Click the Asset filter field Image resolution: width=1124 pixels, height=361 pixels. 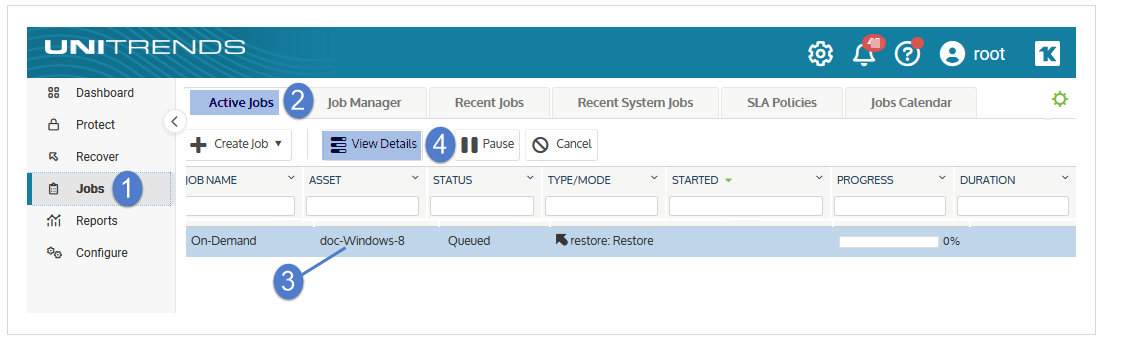(362, 206)
